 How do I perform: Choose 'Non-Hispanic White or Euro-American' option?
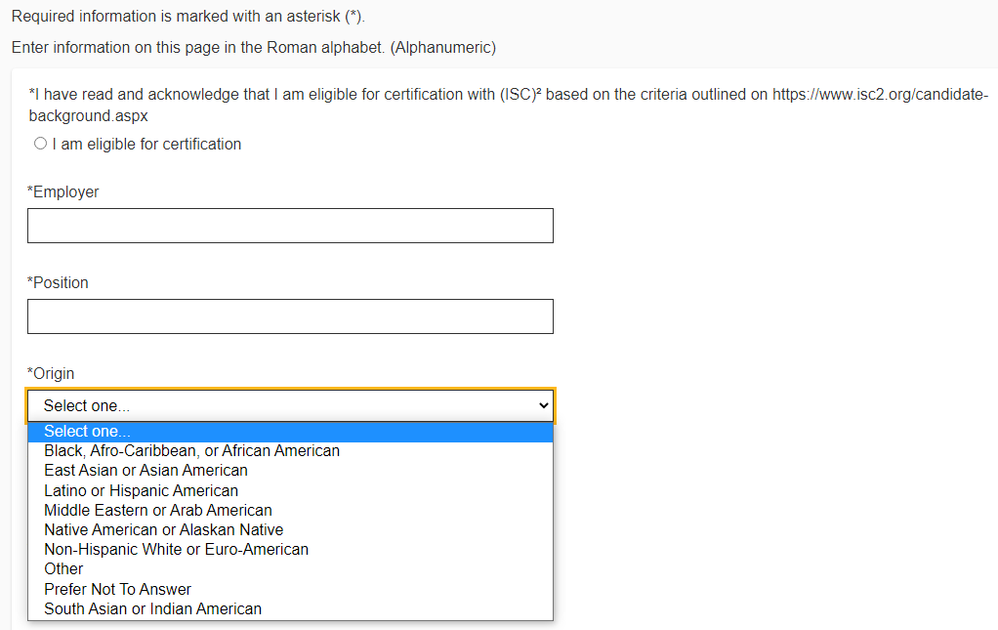tap(176, 549)
